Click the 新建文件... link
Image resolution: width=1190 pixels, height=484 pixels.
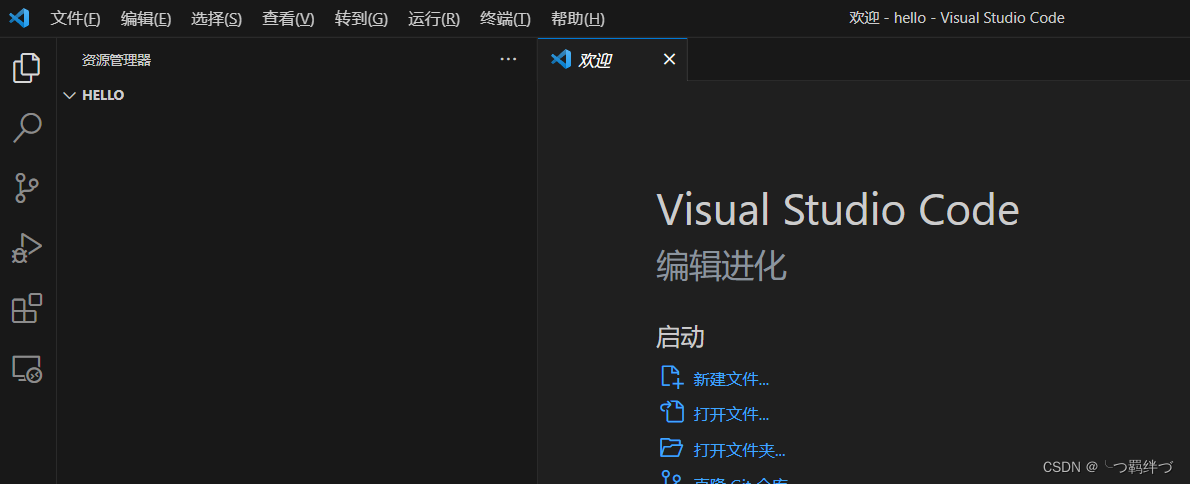[x=731, y=379]
